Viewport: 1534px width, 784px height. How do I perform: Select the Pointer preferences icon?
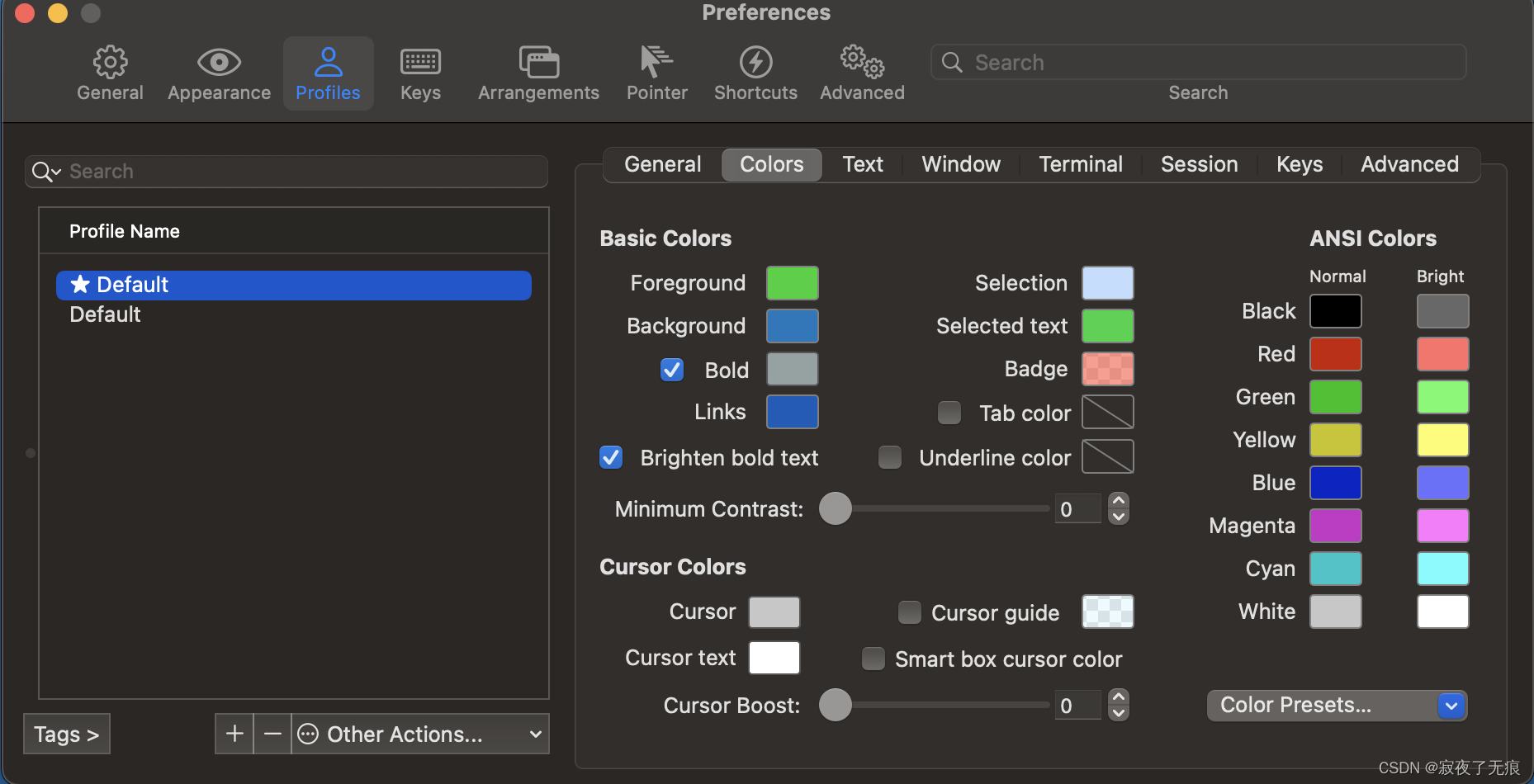(656, 73)
